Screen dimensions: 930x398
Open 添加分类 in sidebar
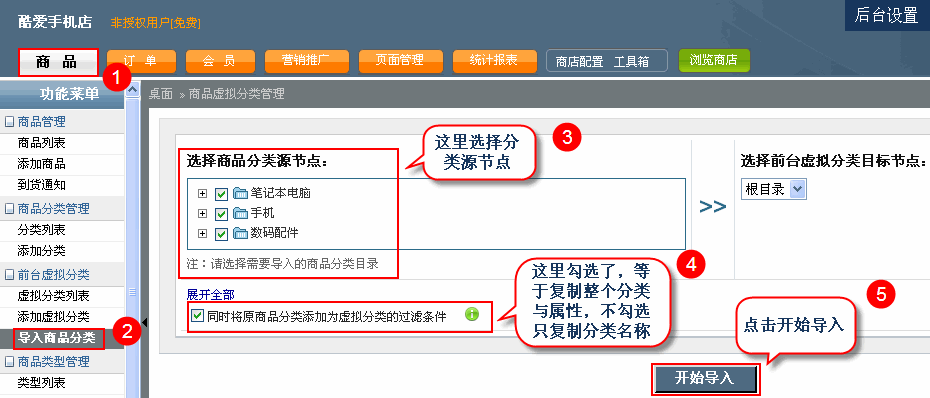[42, 251]
